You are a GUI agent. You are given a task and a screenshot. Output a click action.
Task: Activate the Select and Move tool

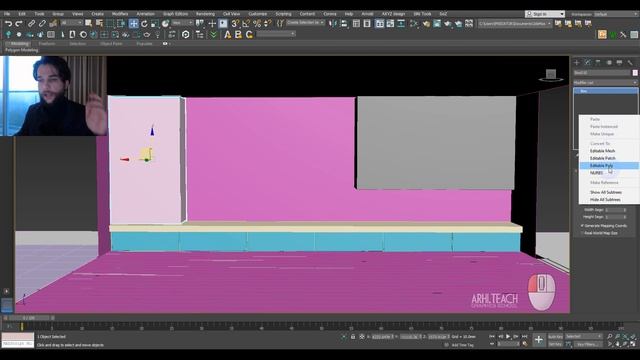pyautogui.click(x=133, y=24)
